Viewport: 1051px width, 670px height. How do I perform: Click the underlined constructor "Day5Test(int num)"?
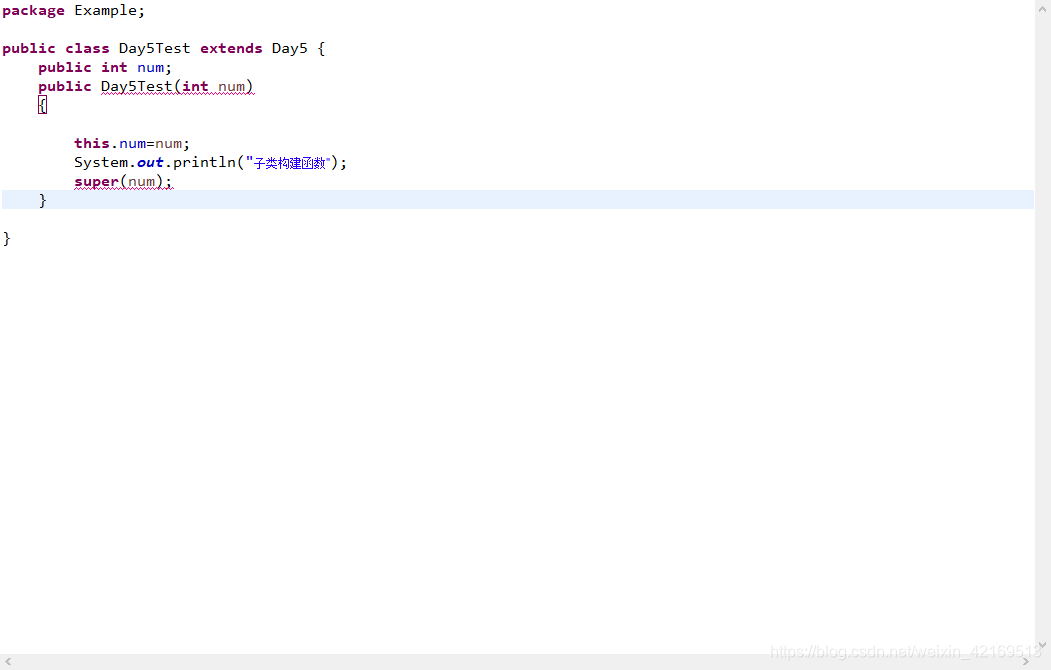[177, 86]
